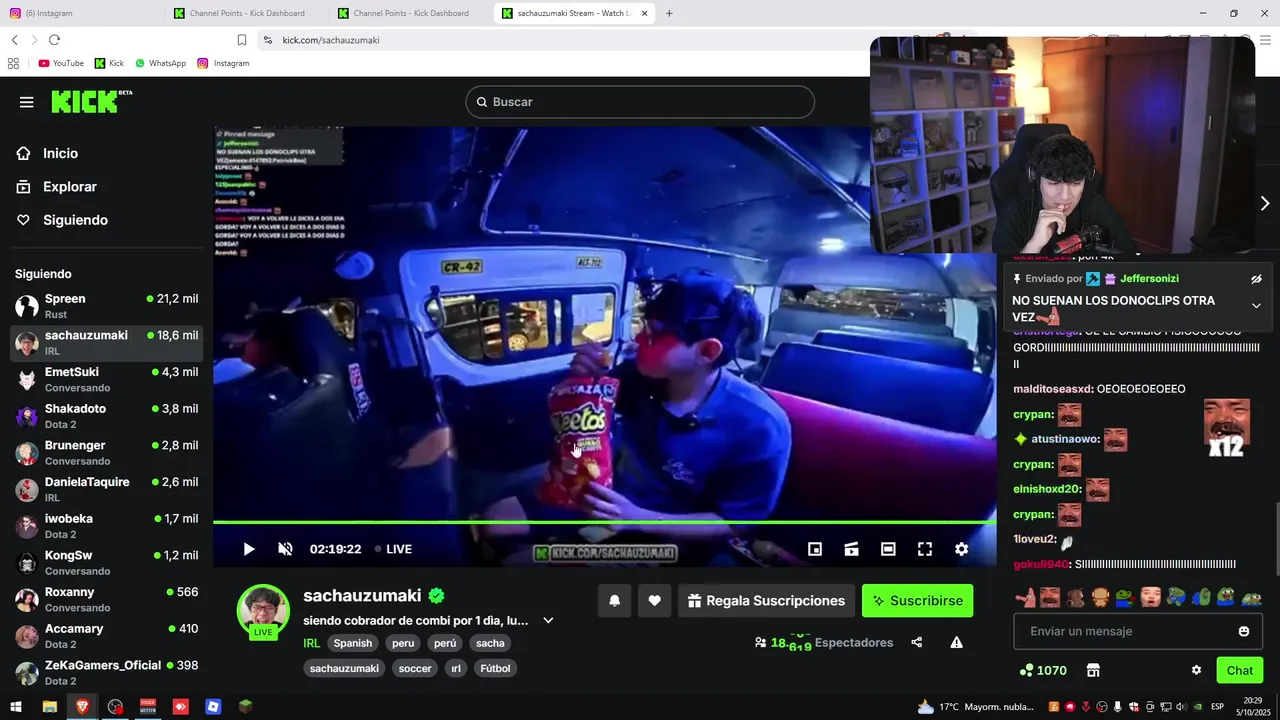Open the emoji picker in chat
Screen dimensions: 1280x720
(x=1244, y=631)
